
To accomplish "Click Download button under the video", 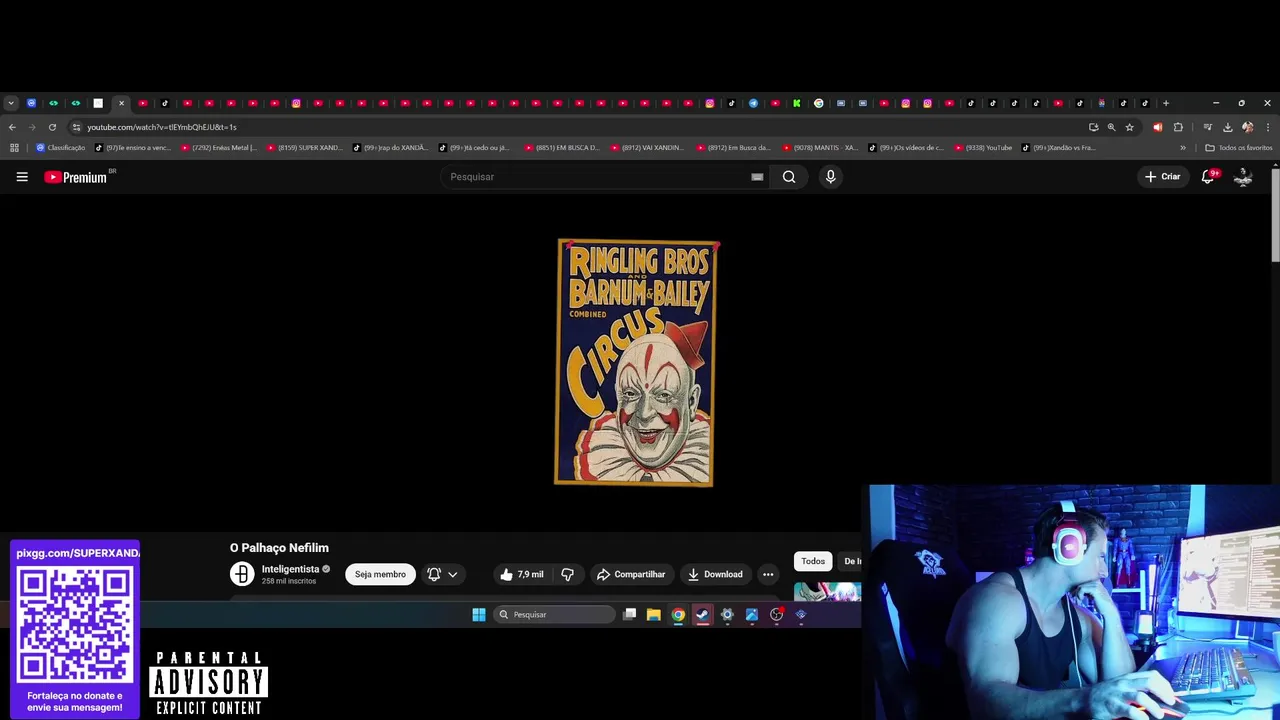I will pos(715,574).
